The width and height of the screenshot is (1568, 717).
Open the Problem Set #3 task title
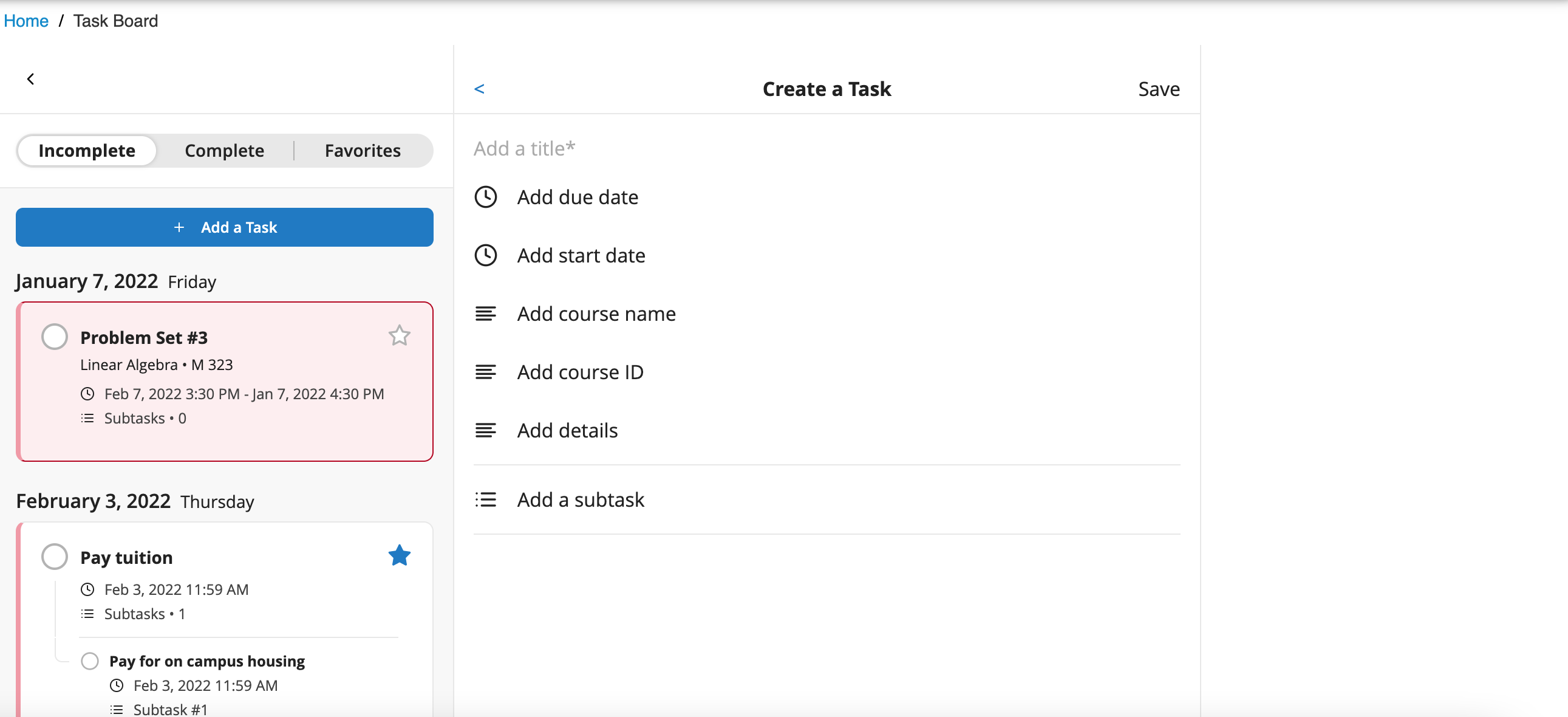point(145,337)
